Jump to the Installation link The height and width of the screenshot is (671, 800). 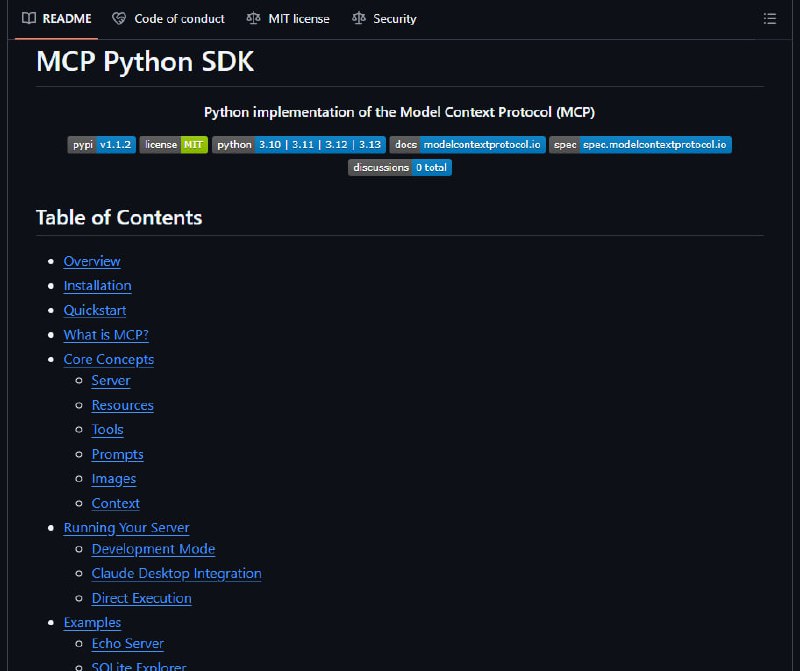tap(97, 286)
